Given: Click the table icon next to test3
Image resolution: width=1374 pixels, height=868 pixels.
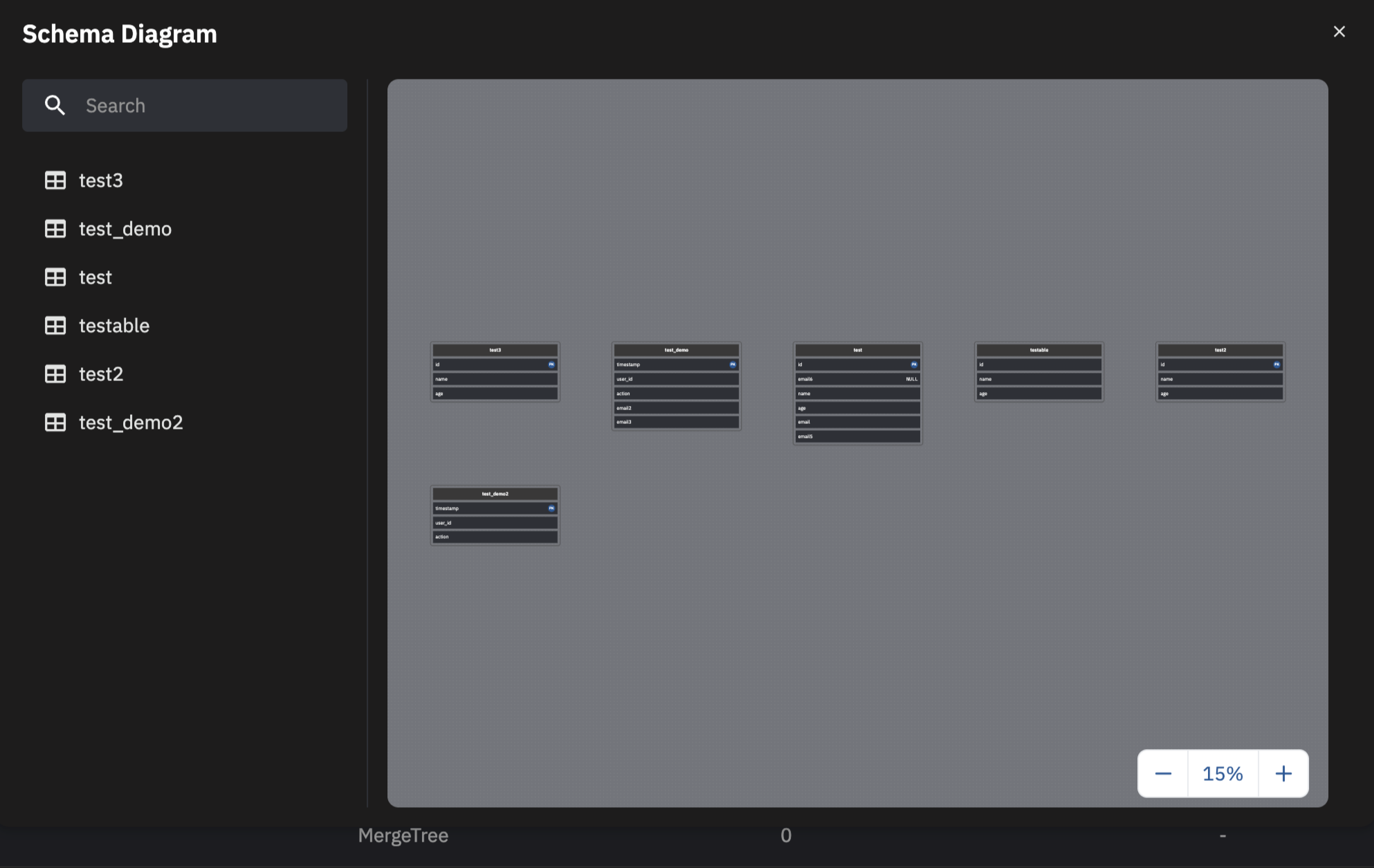Looking at the screenshot, I should (55, 181).
